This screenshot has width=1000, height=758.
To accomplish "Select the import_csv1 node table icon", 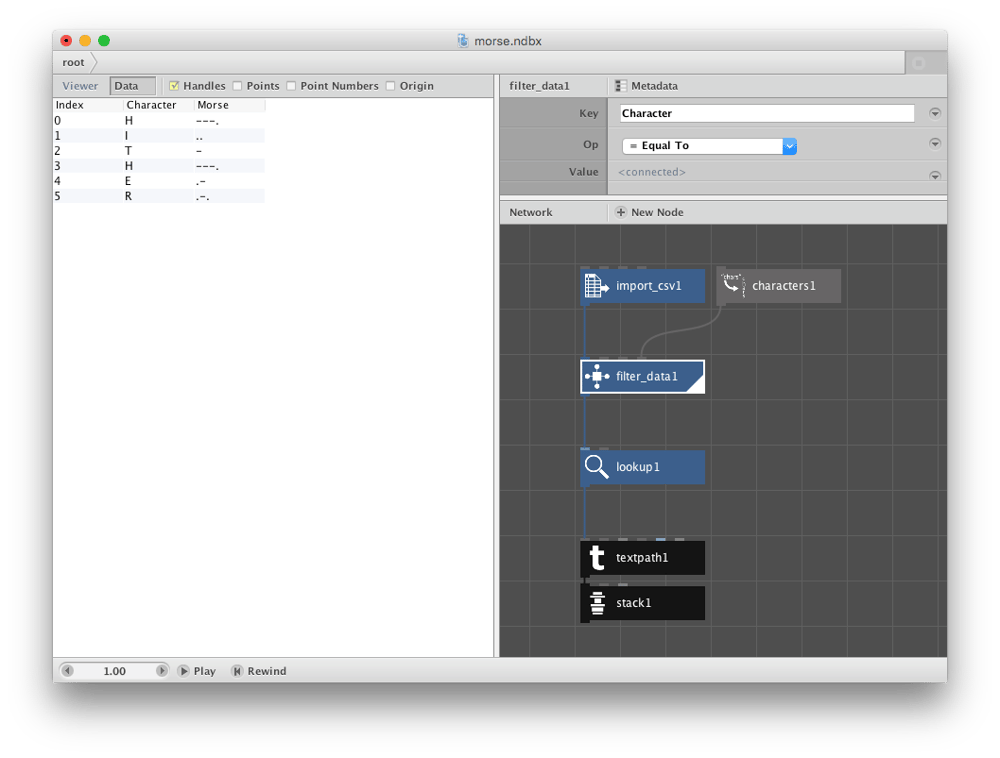I will point(596,286).
